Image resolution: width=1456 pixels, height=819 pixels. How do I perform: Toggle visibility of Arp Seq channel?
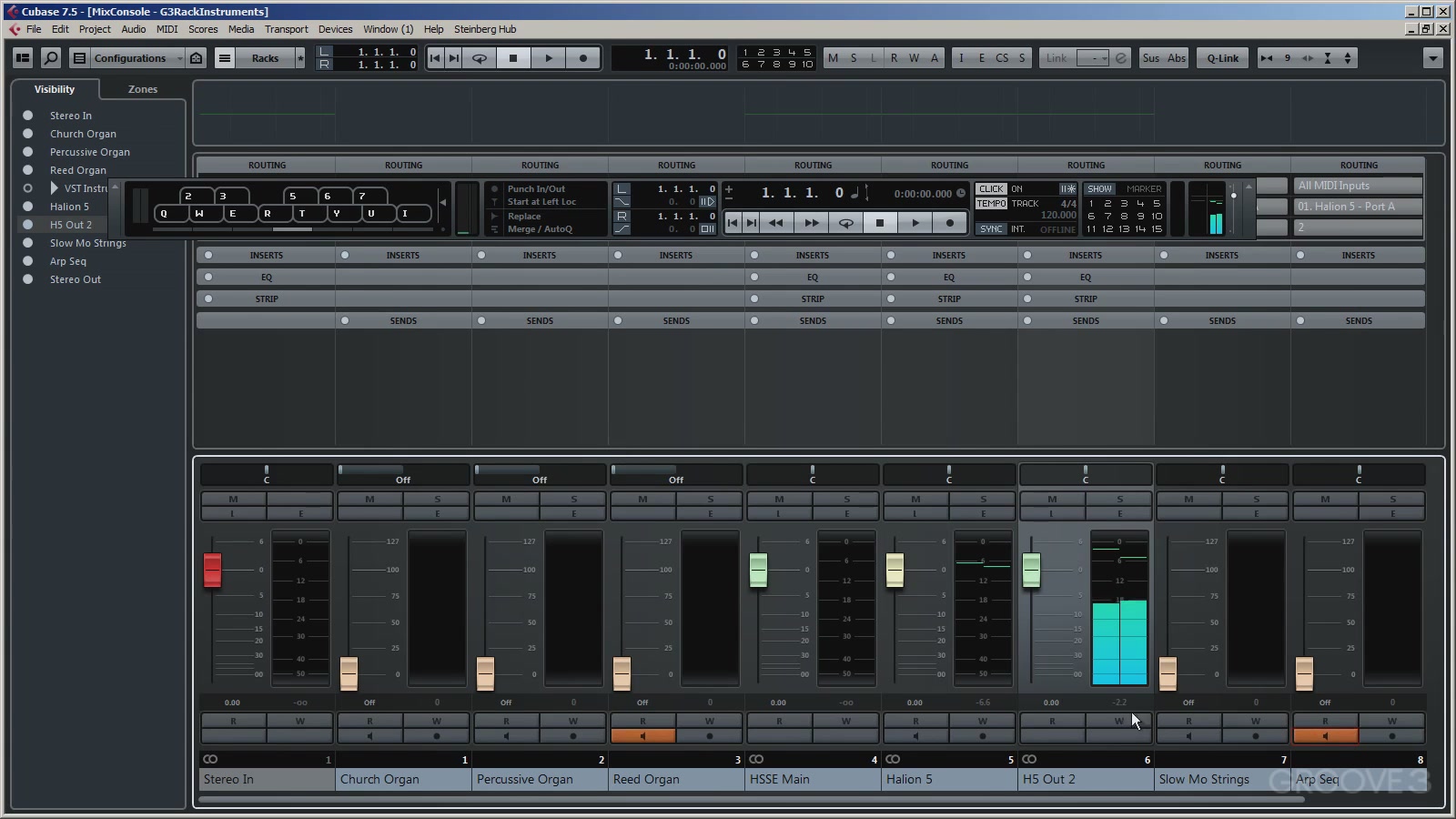27,261
